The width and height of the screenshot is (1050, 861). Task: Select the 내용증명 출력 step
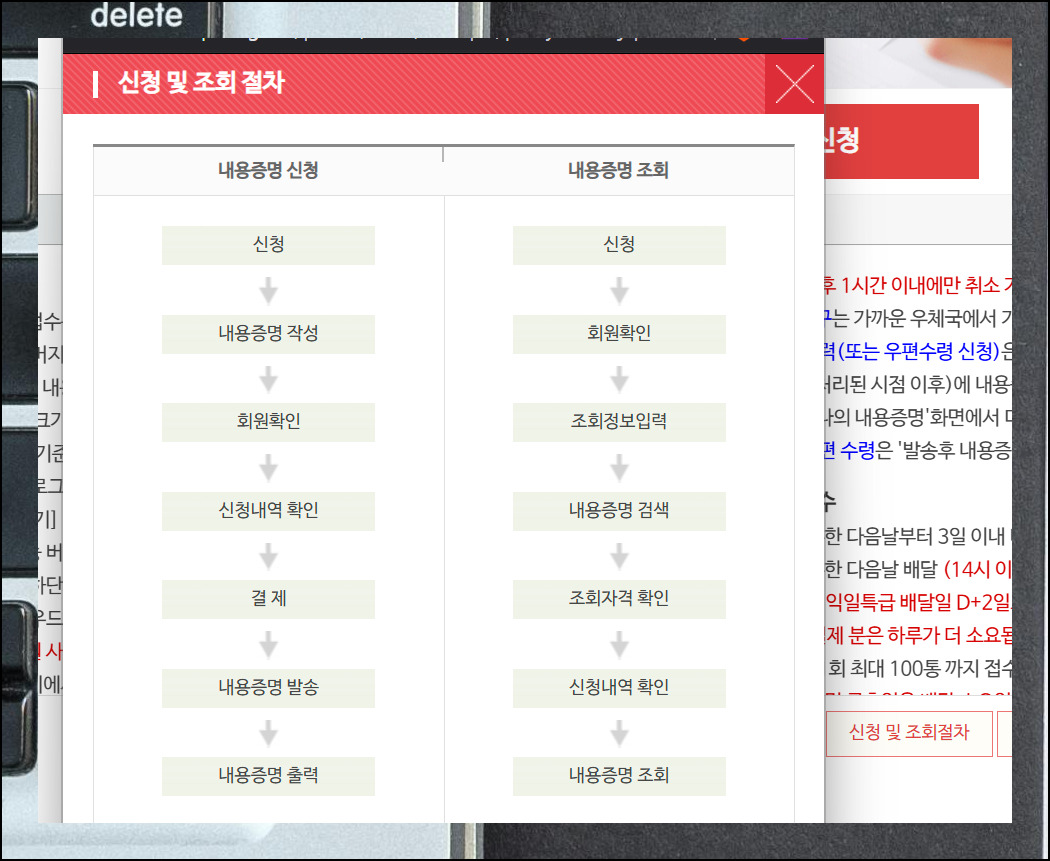268,776
